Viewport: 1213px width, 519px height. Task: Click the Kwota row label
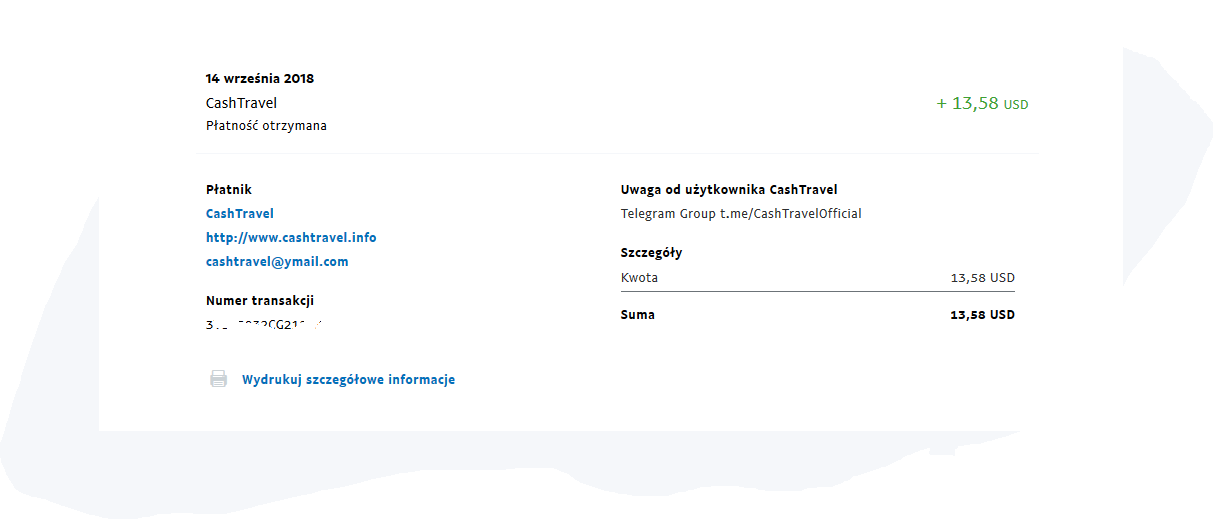(639, 278)
